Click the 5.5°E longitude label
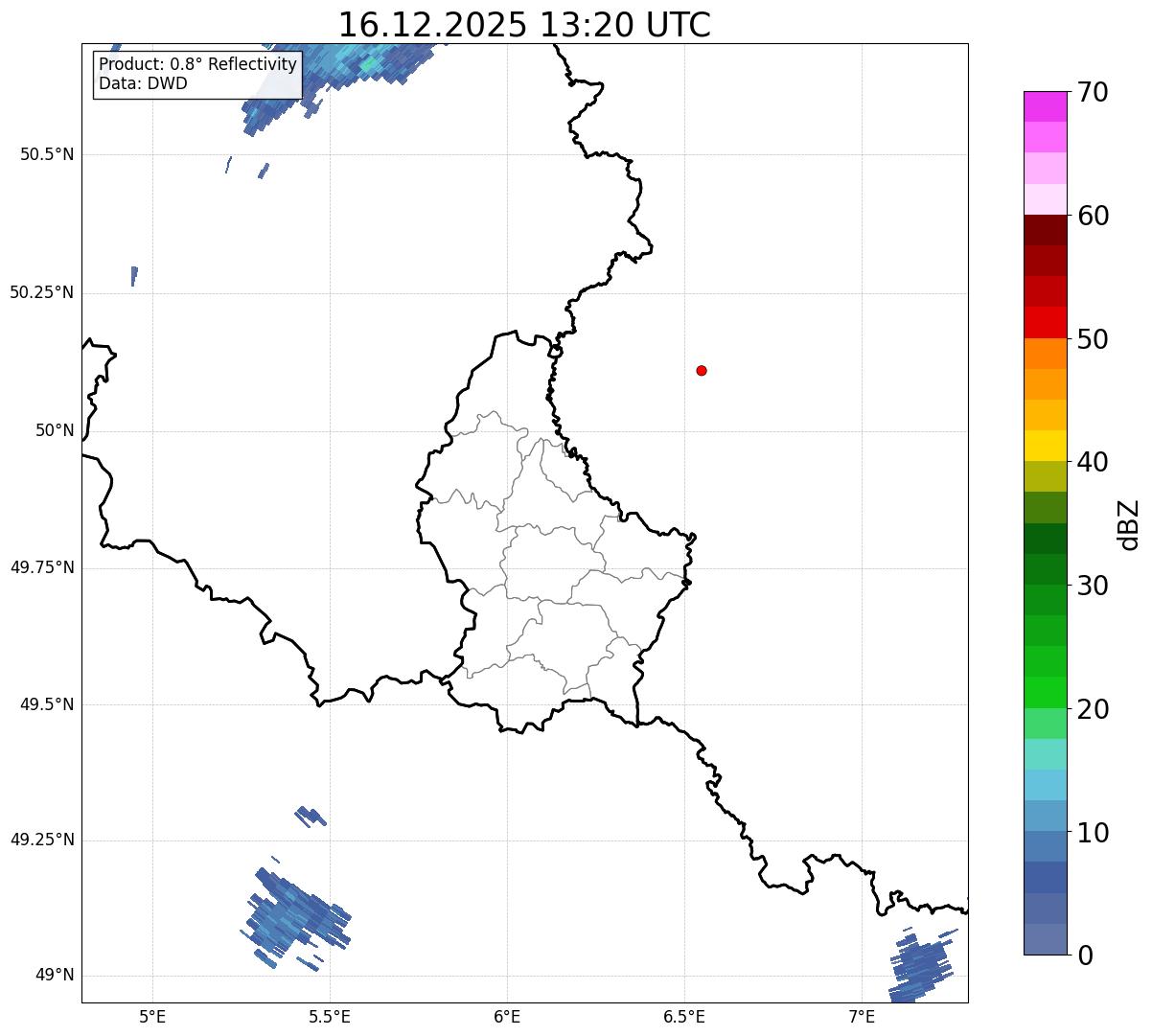Image resolution: width=1152 pixels, height=1036 pixels. pos(330,1016)
